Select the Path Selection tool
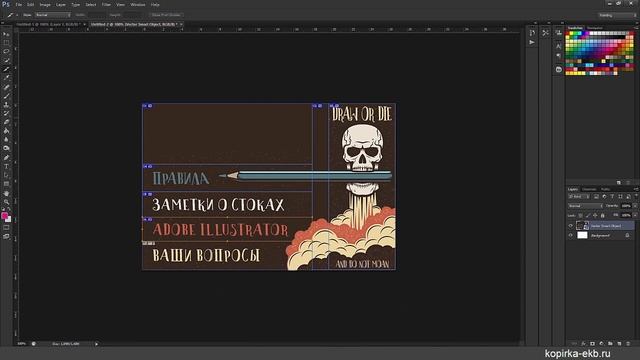The height and width of the screenshot is (360, 640). coord(6,175)
